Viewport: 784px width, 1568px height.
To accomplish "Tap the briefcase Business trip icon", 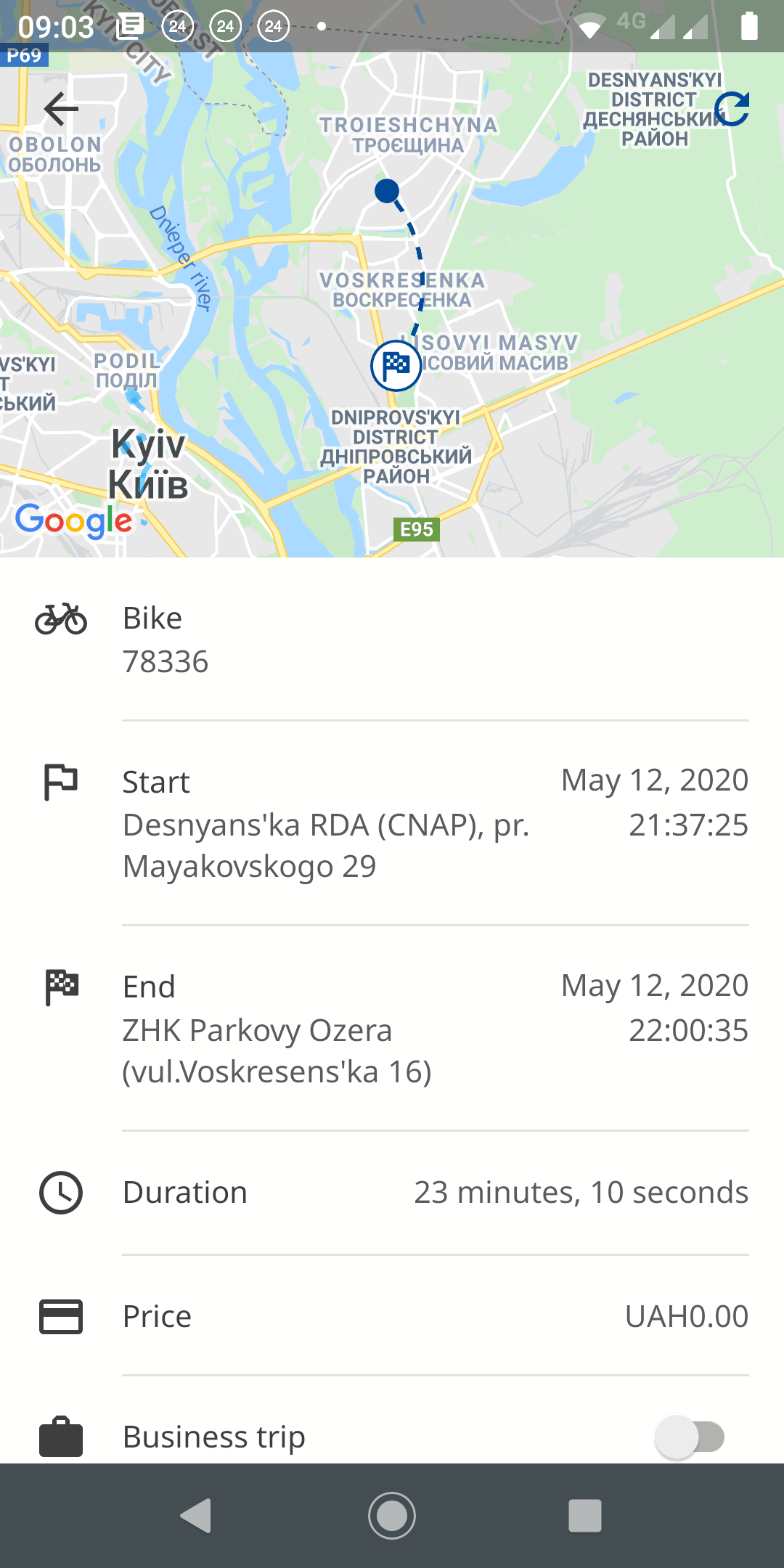I will (x=61, y=1437).
